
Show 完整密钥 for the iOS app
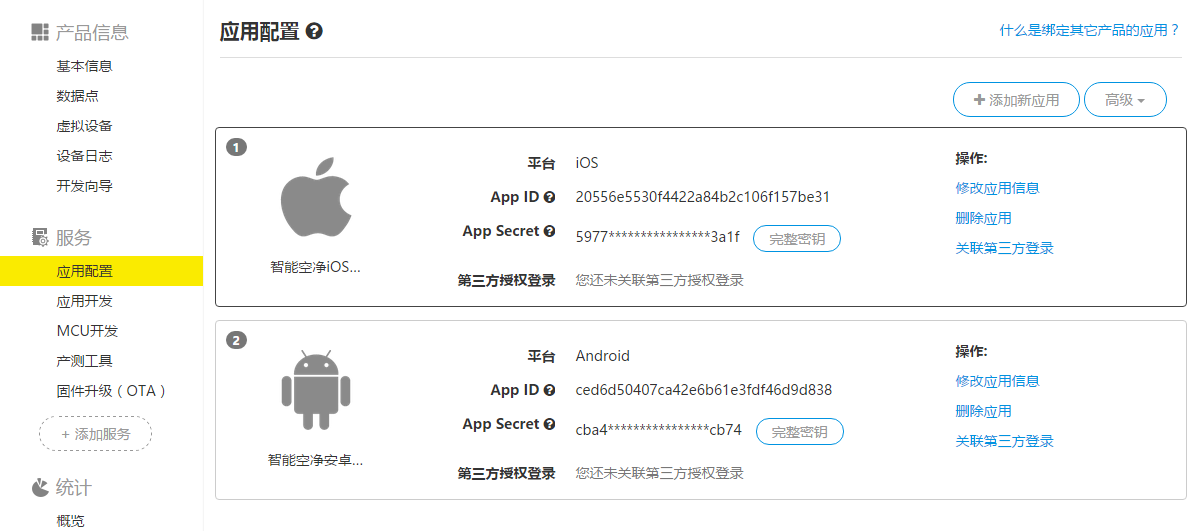pos(796,238)
